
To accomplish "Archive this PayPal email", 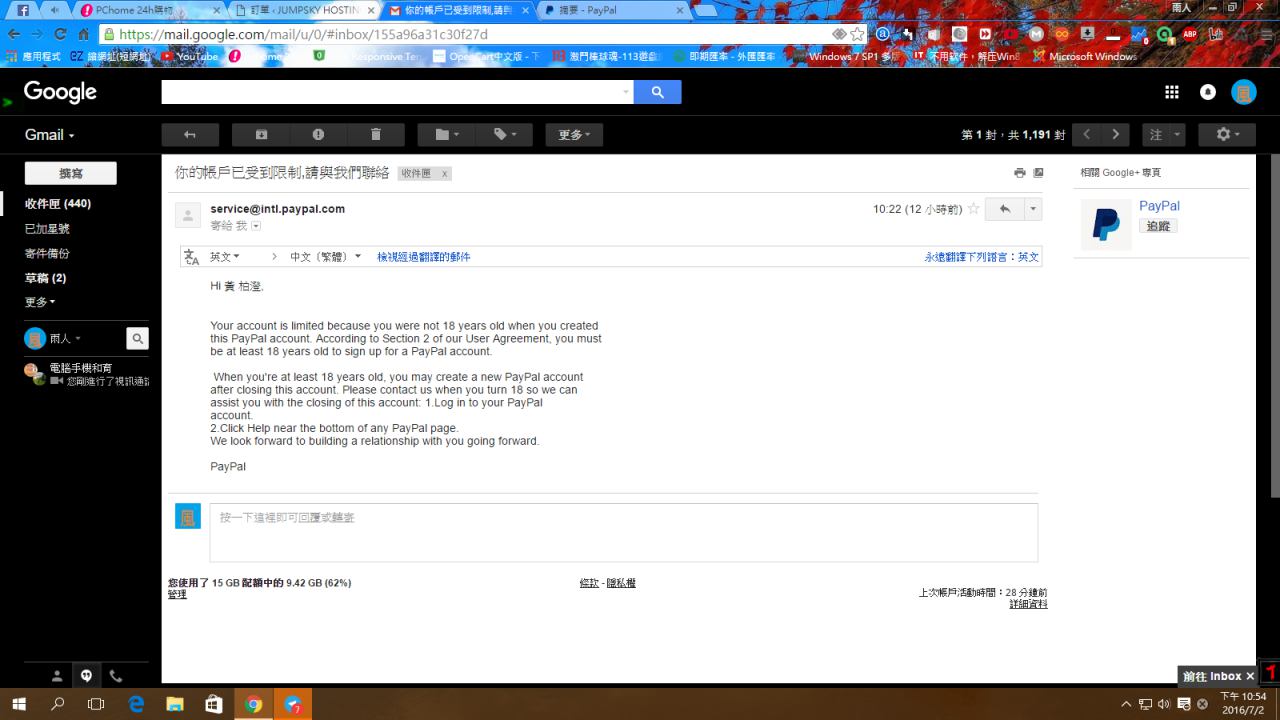I will click(261, 135).
